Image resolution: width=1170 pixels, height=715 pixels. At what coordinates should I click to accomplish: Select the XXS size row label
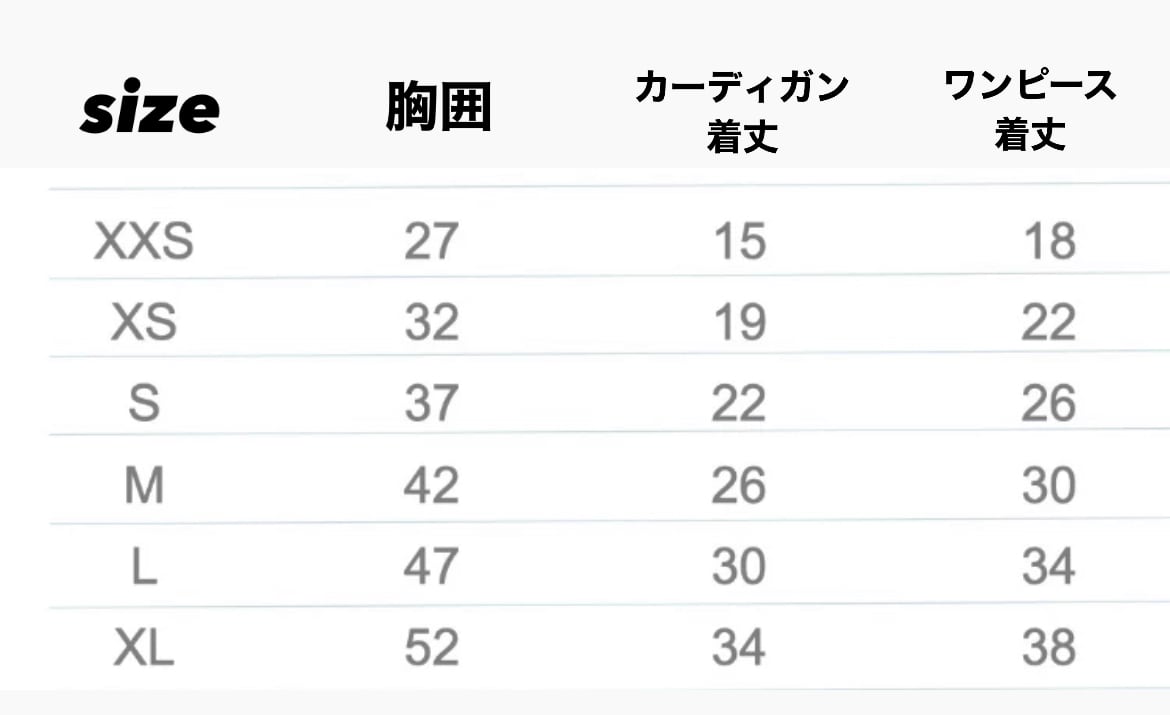coord(144,241)
